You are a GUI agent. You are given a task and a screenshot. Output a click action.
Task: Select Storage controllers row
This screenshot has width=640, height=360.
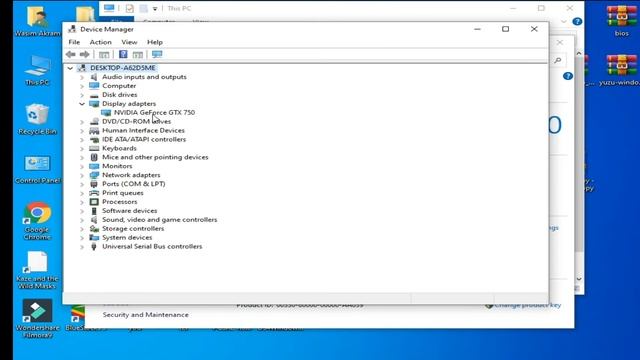point(133,229)
